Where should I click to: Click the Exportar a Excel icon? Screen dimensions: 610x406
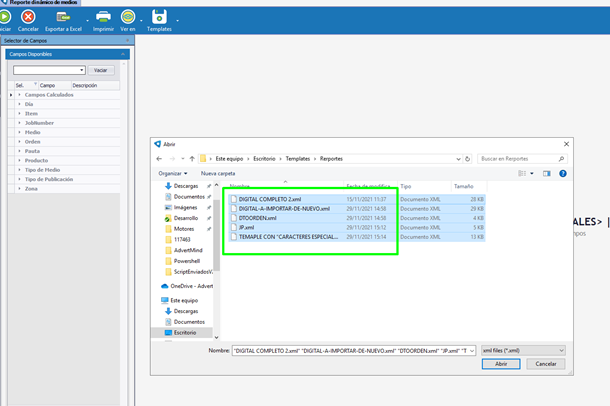pyautogui.click(x=63, y=17)
